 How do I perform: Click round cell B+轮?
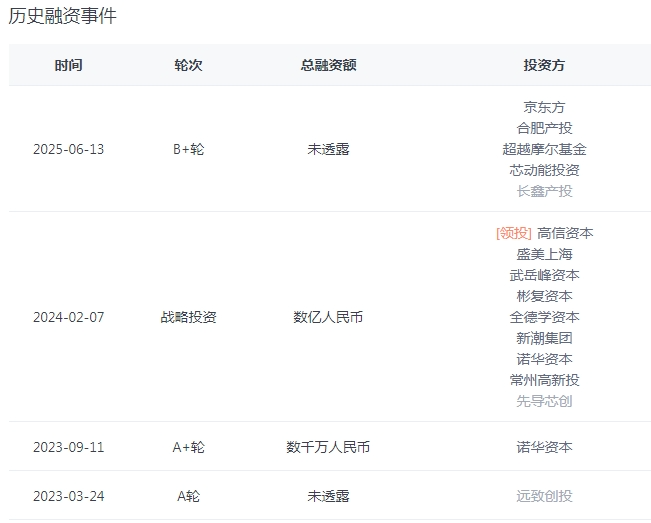188,149
